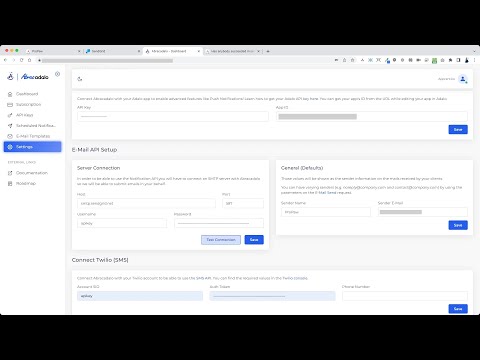Go back with the browser back arrow
The height and width of the screenshot is (360, 480).
pyautogui.click(x=5, y=60)
